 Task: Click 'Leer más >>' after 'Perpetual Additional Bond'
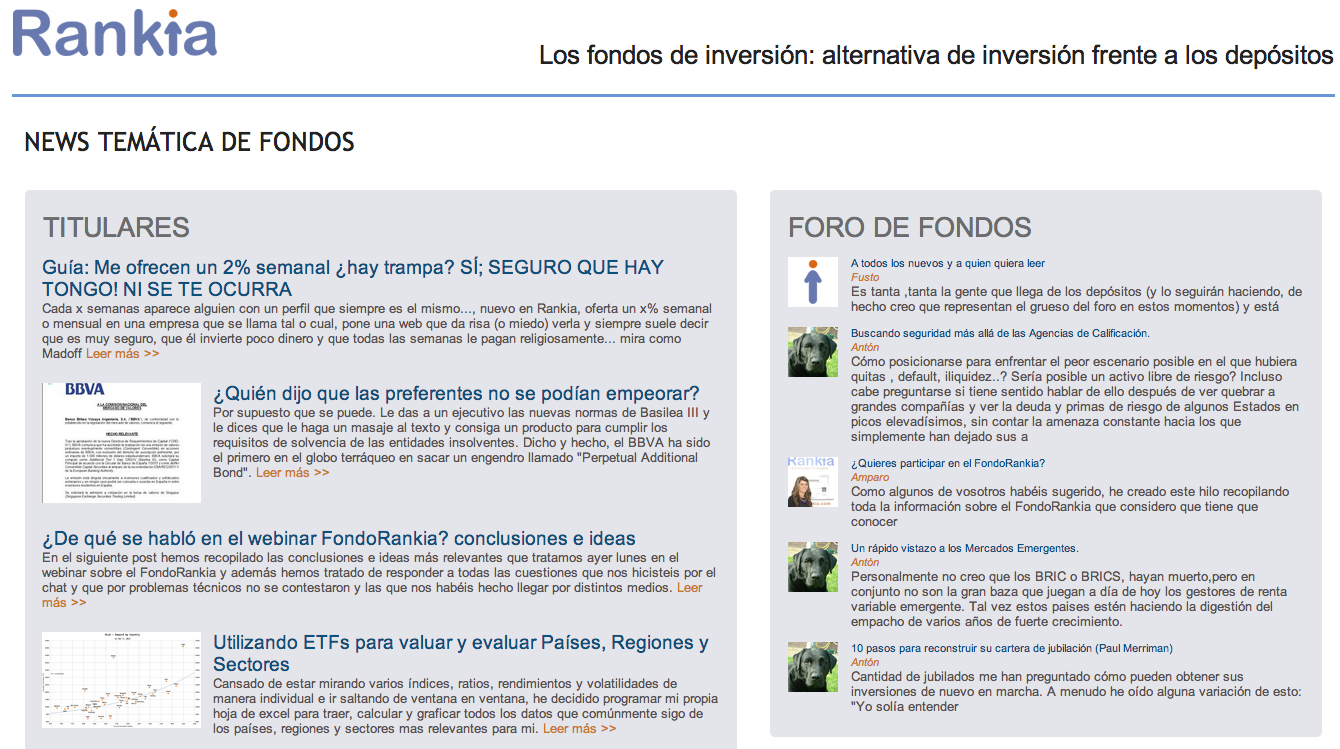[292, 473]
